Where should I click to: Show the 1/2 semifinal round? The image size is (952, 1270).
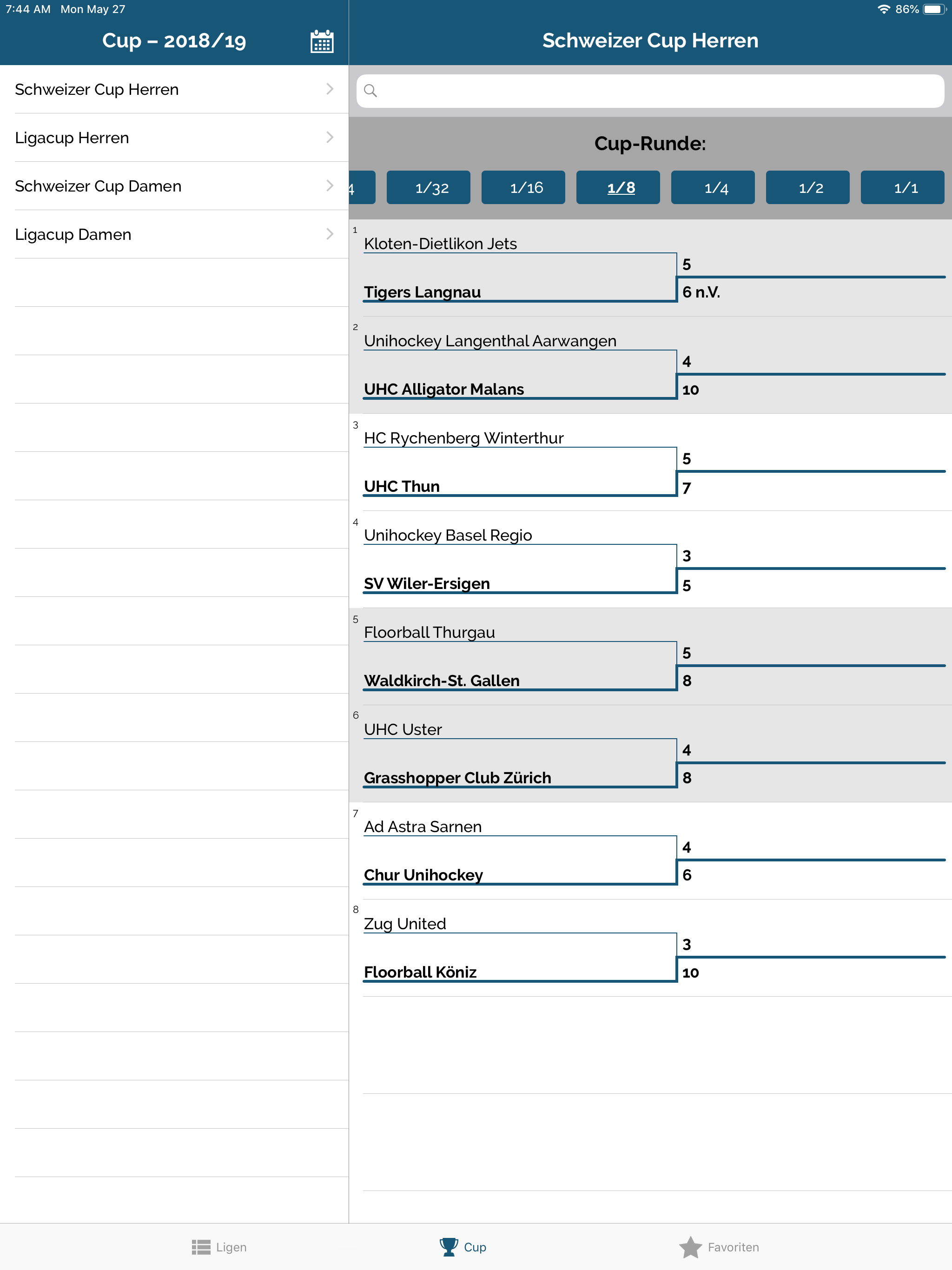click(807, 187)
